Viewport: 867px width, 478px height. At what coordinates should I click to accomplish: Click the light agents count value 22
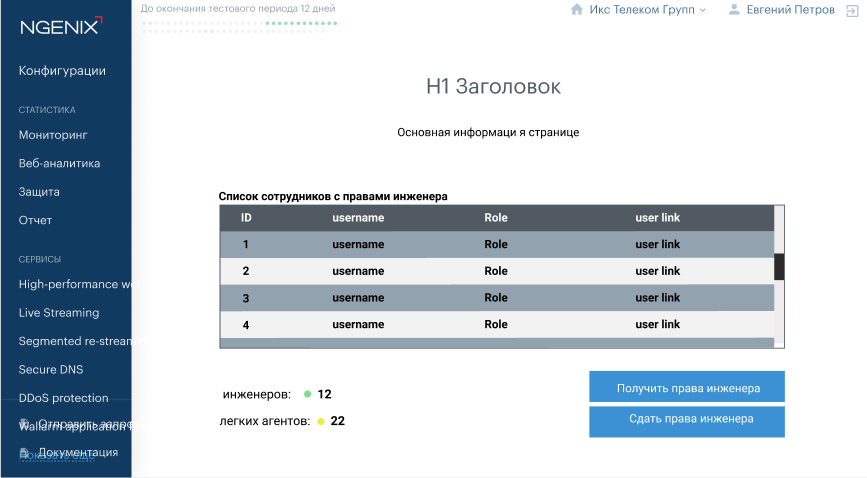pyautogui.click(x=338, y=421)
